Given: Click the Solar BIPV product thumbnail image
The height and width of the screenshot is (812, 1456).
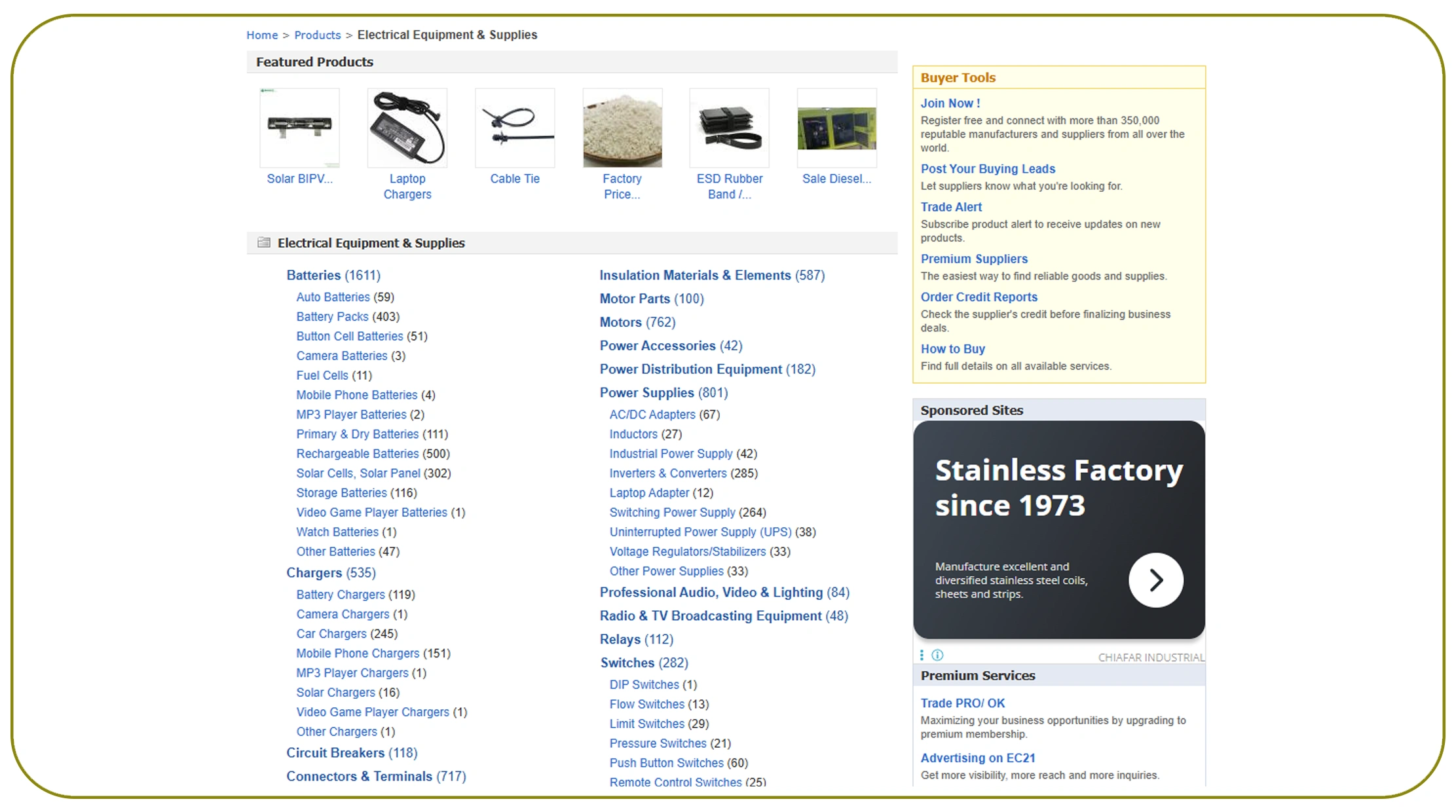Looking at the screenshot, I should point(299,128).
